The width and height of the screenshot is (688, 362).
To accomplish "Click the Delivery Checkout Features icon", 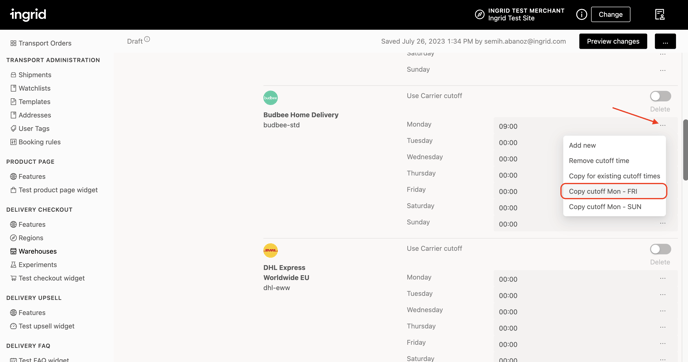I will [x=13, y=224].
